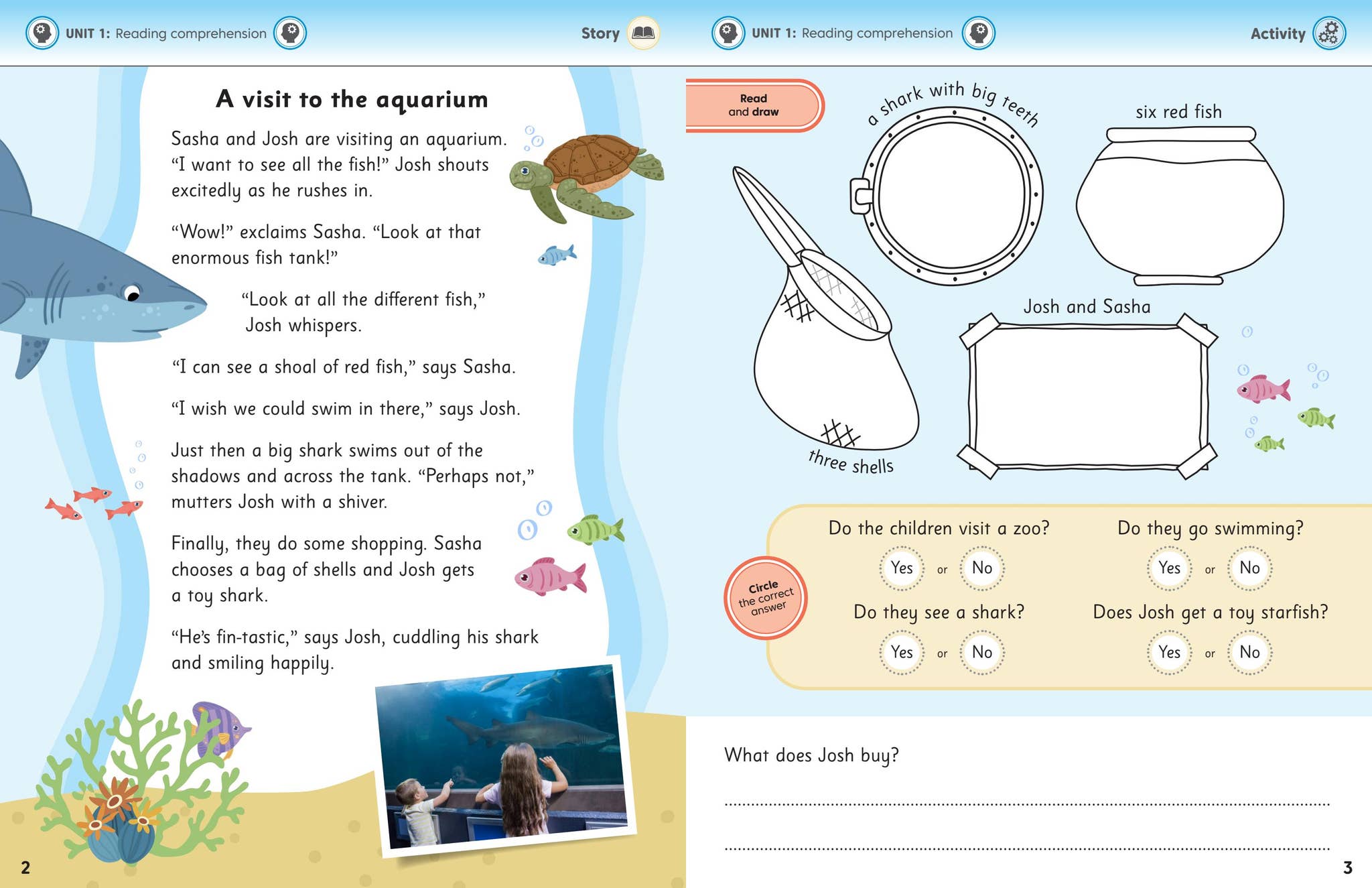Select No for 'Do they go swimming?'

1249,568
